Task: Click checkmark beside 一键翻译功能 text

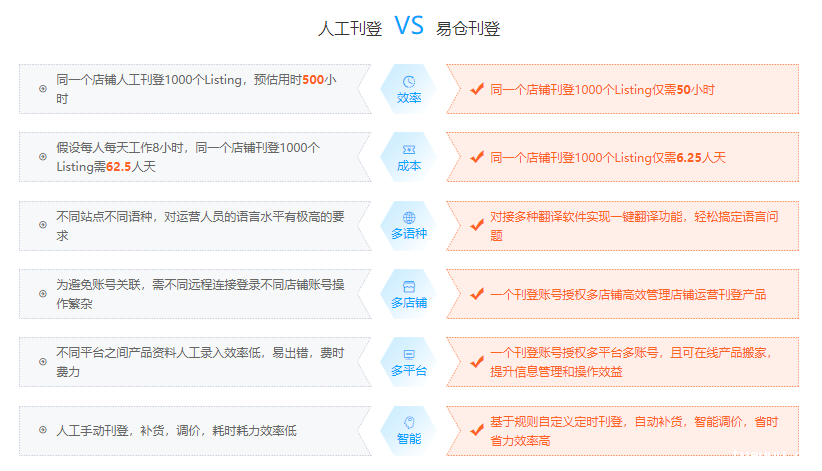Action: 477,225
